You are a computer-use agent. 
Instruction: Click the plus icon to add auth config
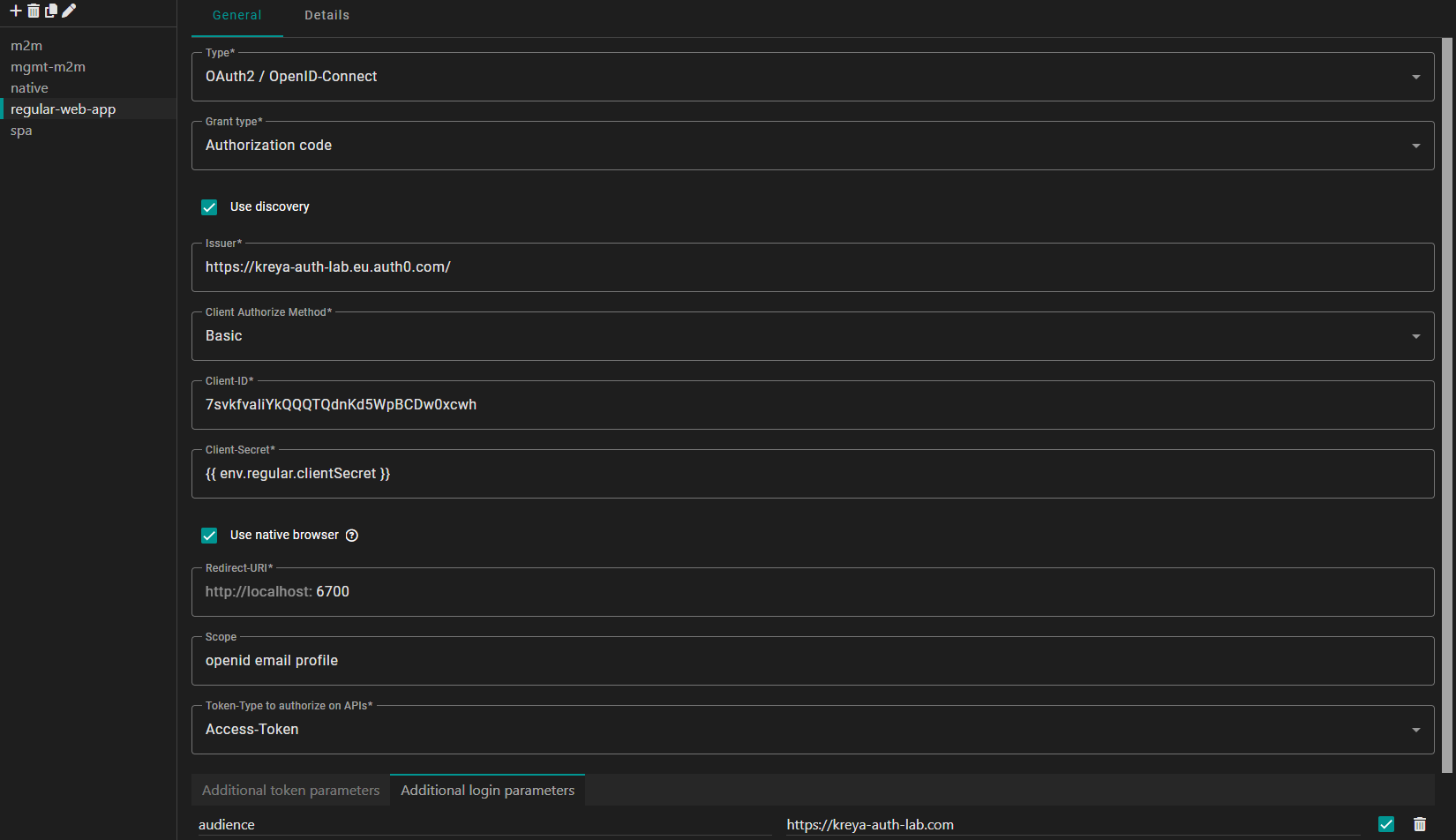point(15,11)
